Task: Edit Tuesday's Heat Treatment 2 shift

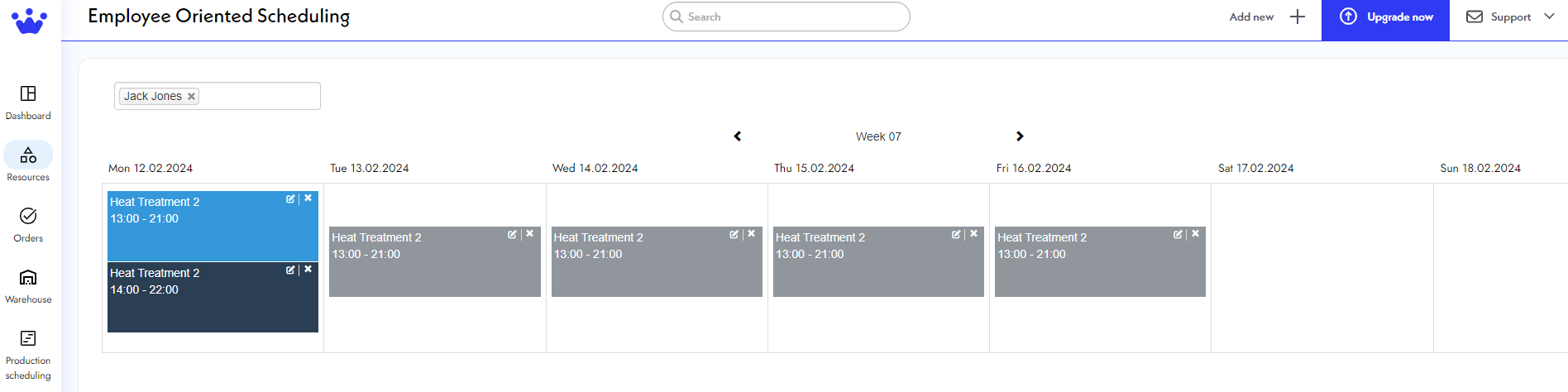Action: click(x=512, y=235)
